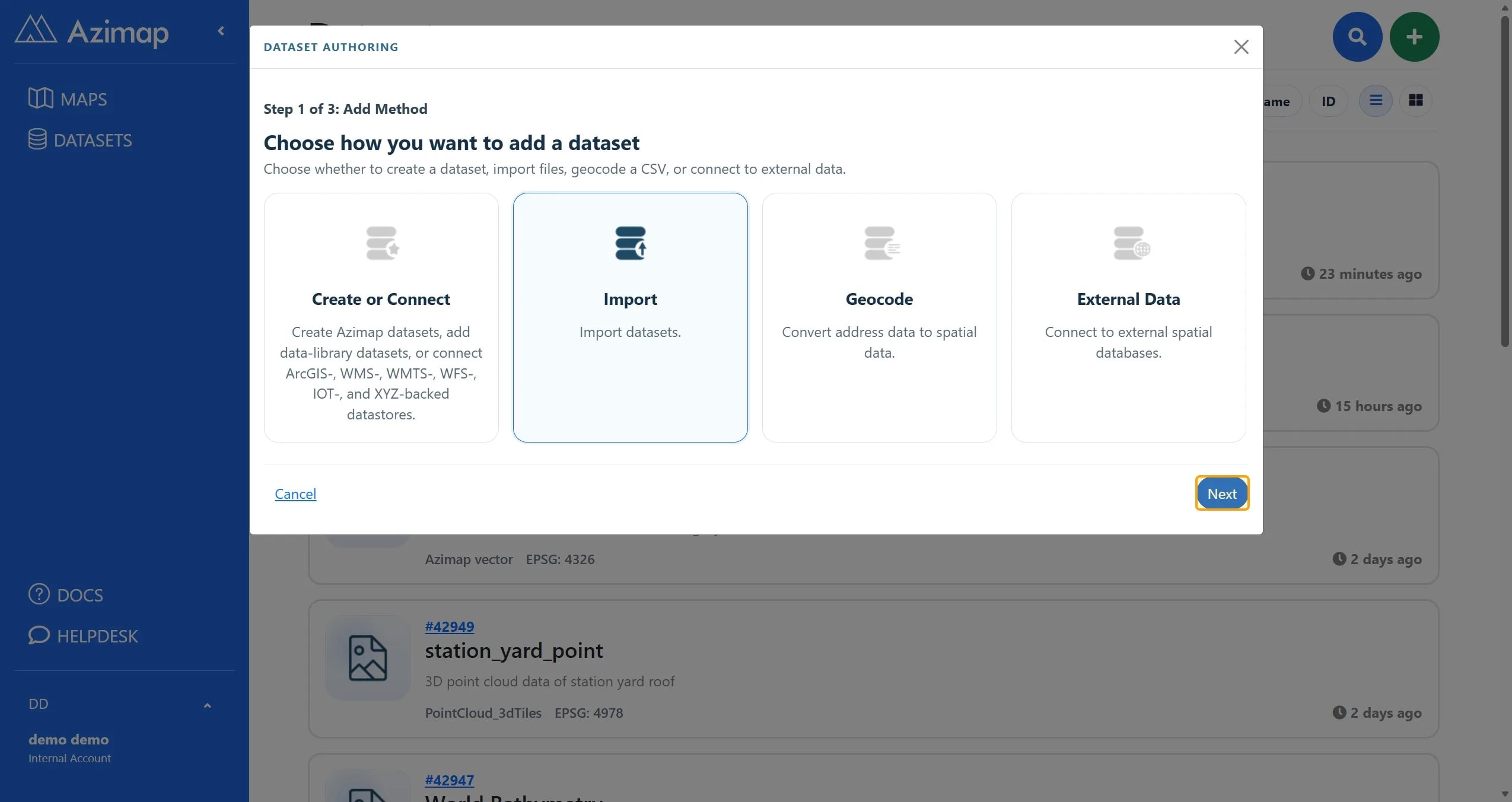This screenshot has width=1512, height=802.
Task: Expand the DD account menu chevron
Action: point(207,705)
